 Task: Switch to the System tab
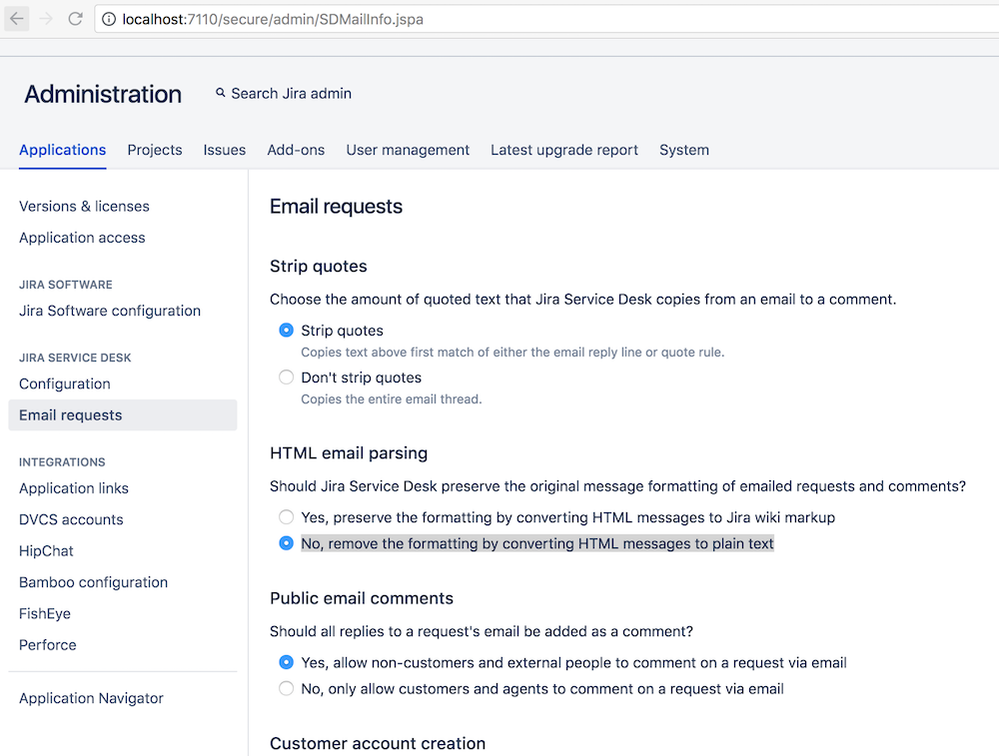point(684,150)
